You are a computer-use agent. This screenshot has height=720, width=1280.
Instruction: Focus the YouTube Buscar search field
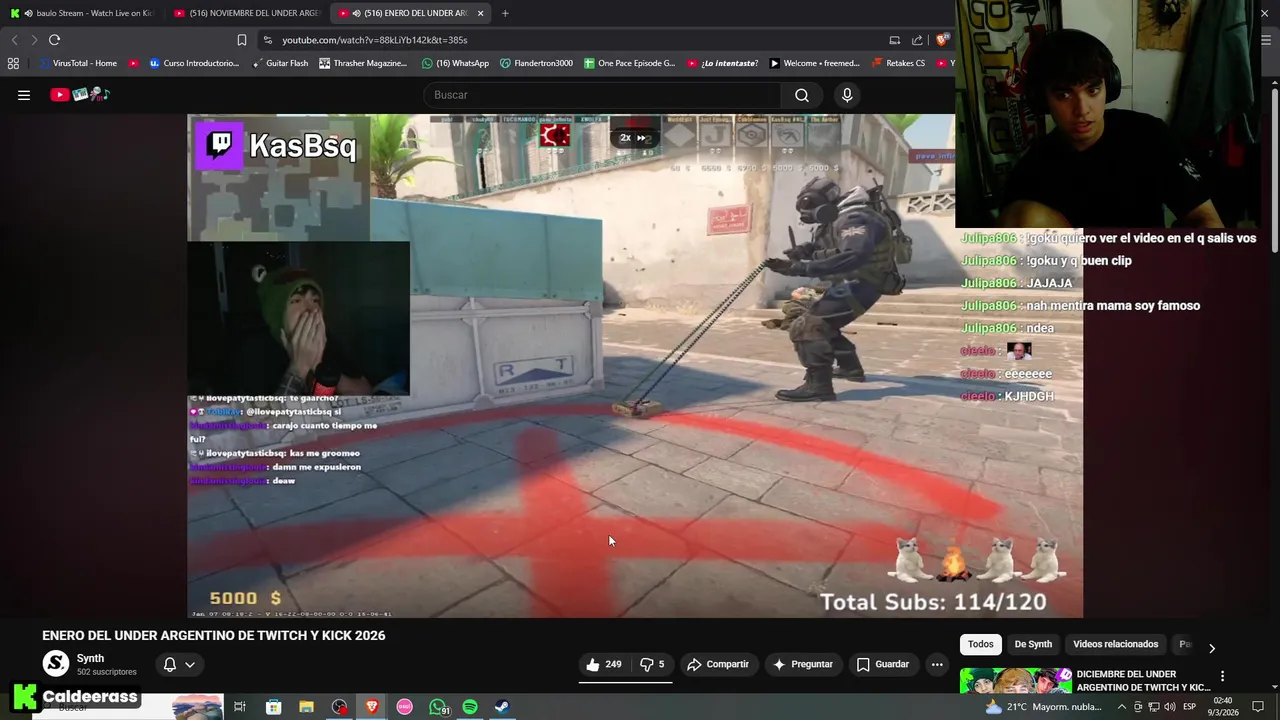602,95
